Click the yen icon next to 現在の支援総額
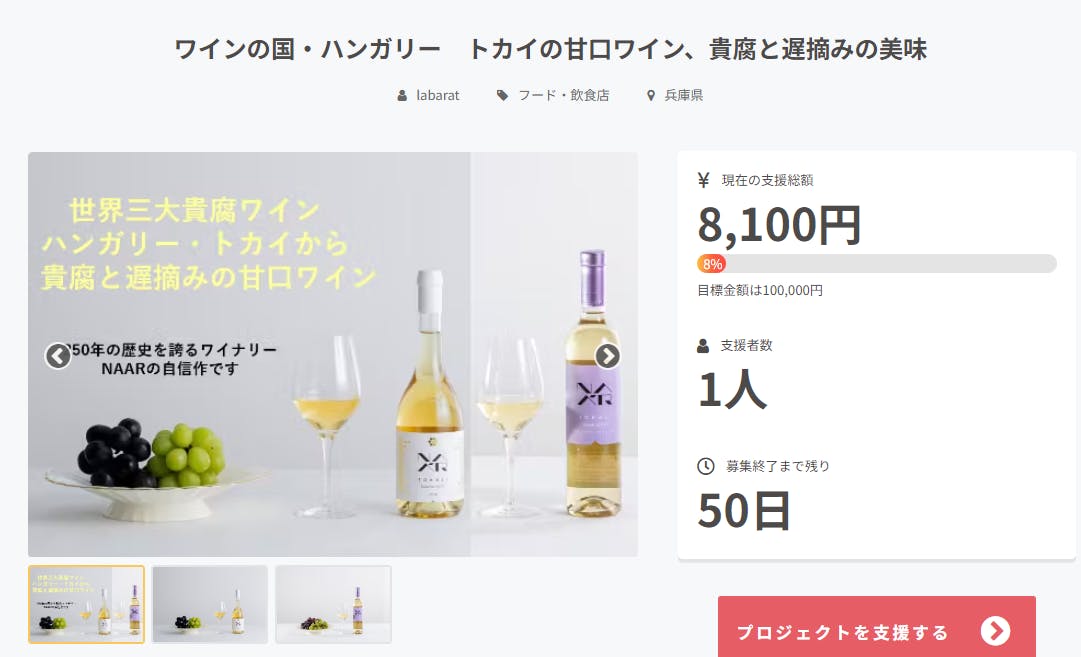 pos(703,180)
